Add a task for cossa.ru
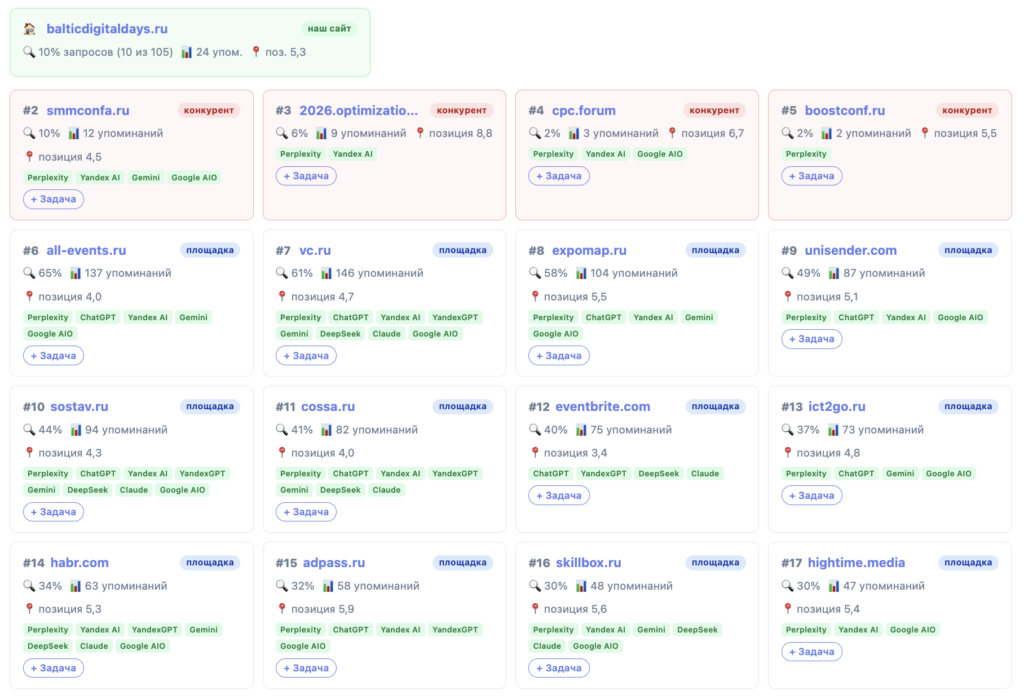This screenshot has height=699, width=1024. point(306,512)
